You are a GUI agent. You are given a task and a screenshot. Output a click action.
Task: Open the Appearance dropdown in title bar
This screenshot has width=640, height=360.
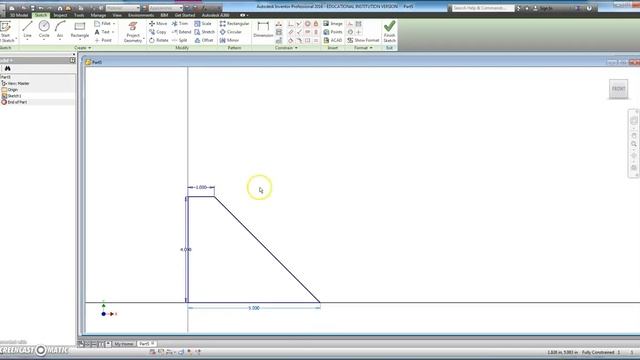[166, 8]
